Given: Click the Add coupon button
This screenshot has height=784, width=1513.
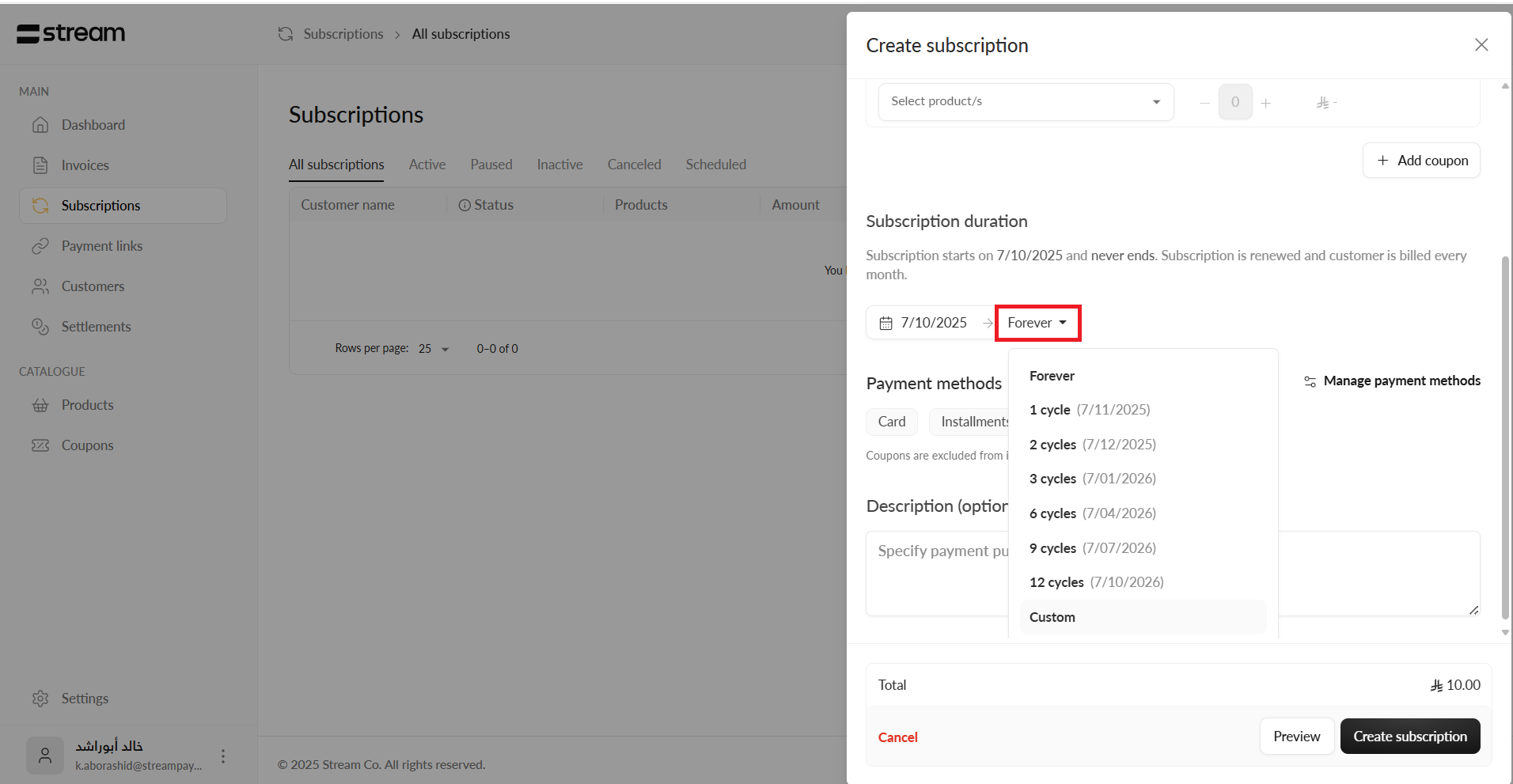Looking at the screenshot, I should 1421,161.
